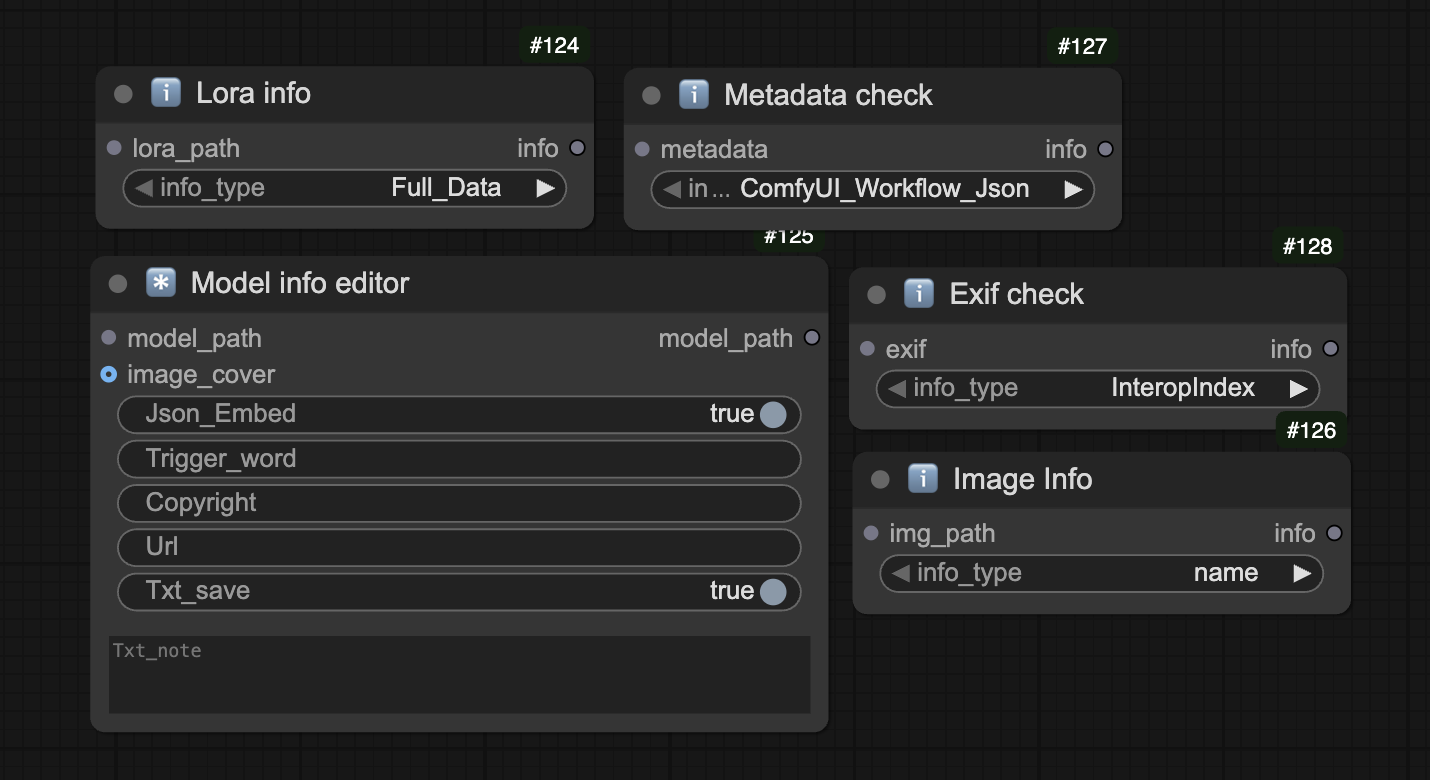Advance Image Info info_type with right arrow

click(x=1301, y=573)
